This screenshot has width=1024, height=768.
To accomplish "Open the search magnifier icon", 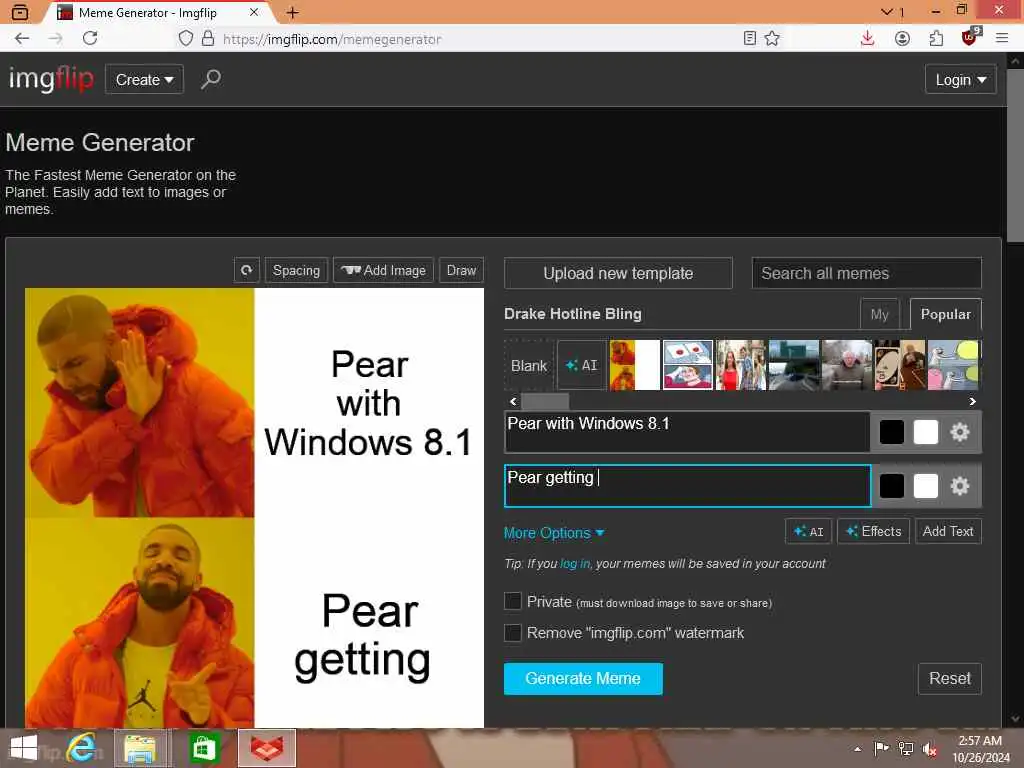I will (x=210, y=79).
